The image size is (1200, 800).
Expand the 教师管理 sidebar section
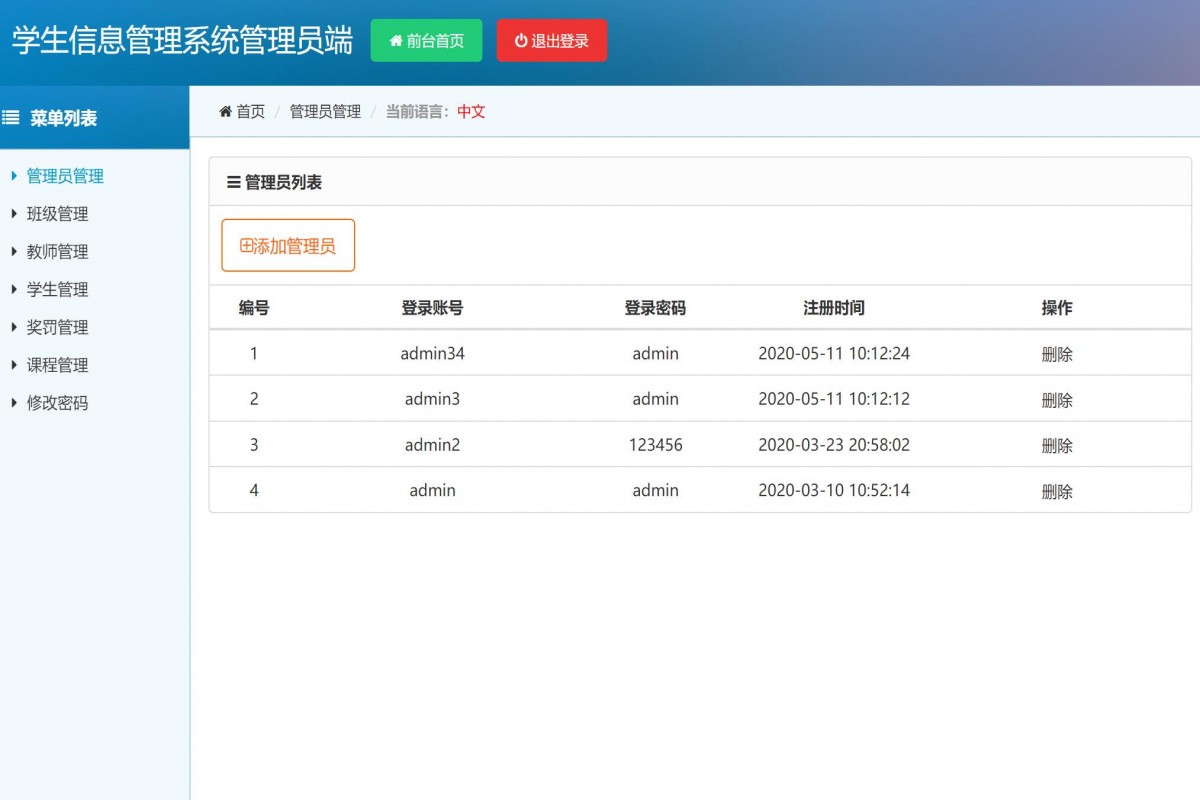click(57, 251)
